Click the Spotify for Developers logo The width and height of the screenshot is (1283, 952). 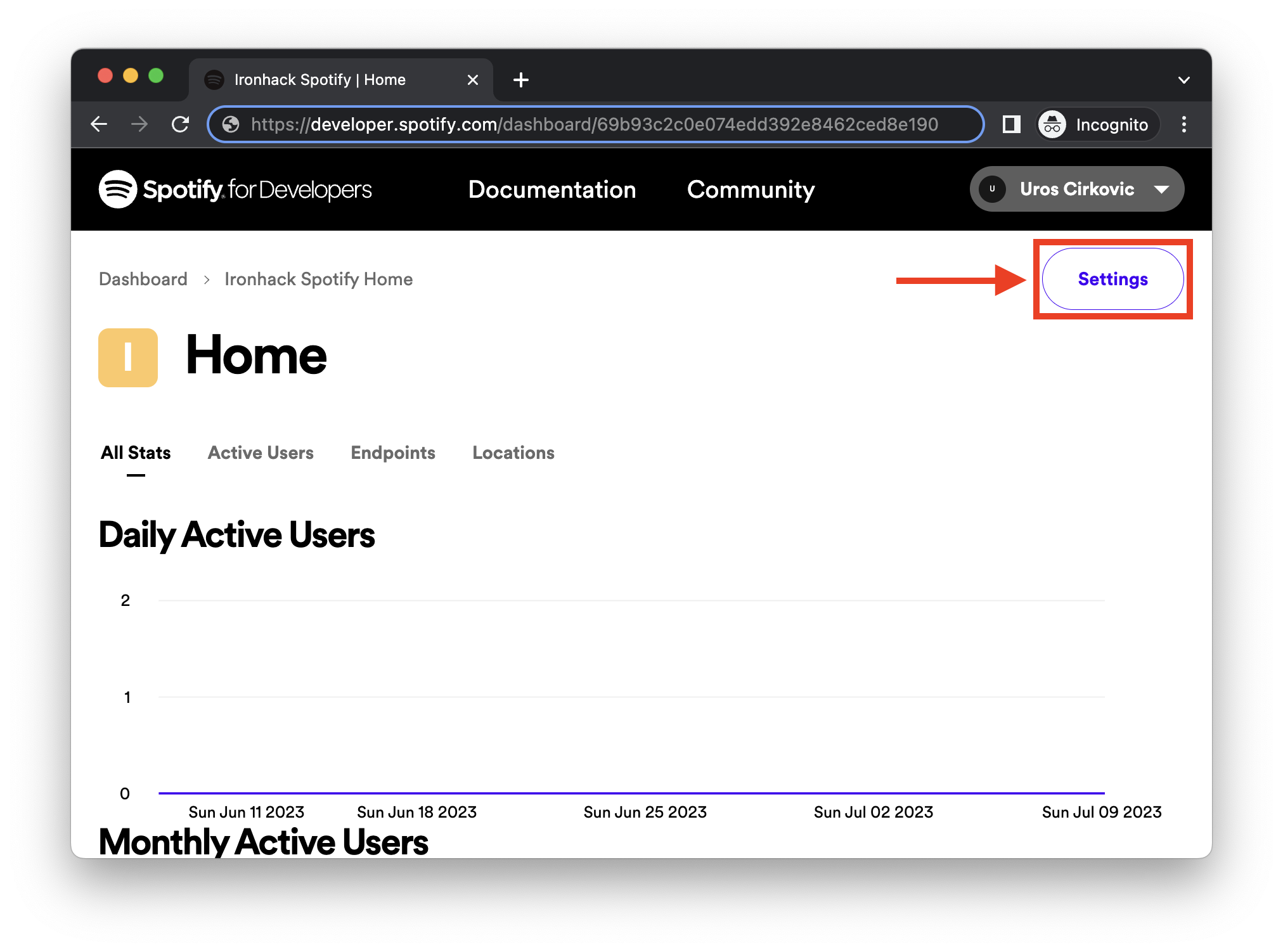pyautogui.click(x=235, y=190)
